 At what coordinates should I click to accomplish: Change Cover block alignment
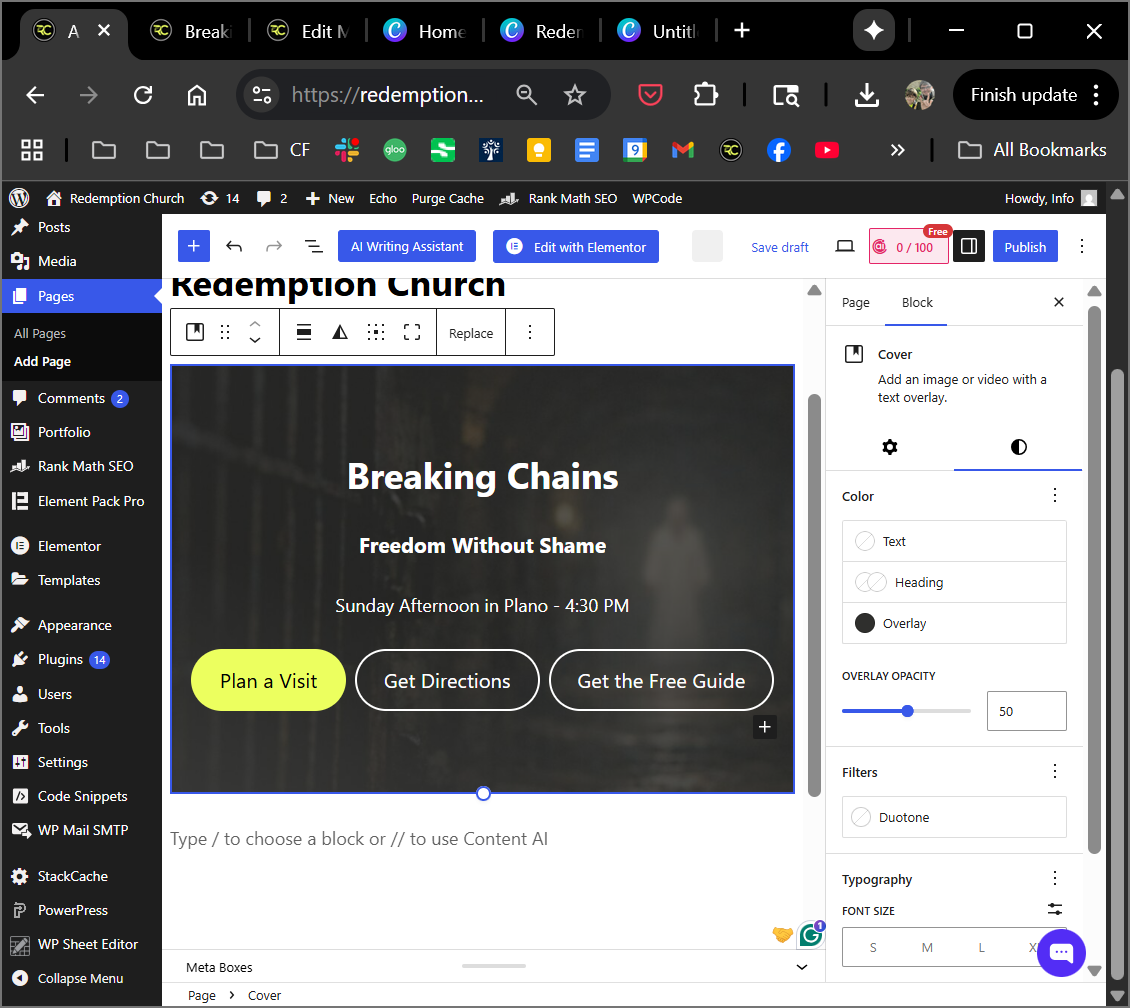coord(304,333)
